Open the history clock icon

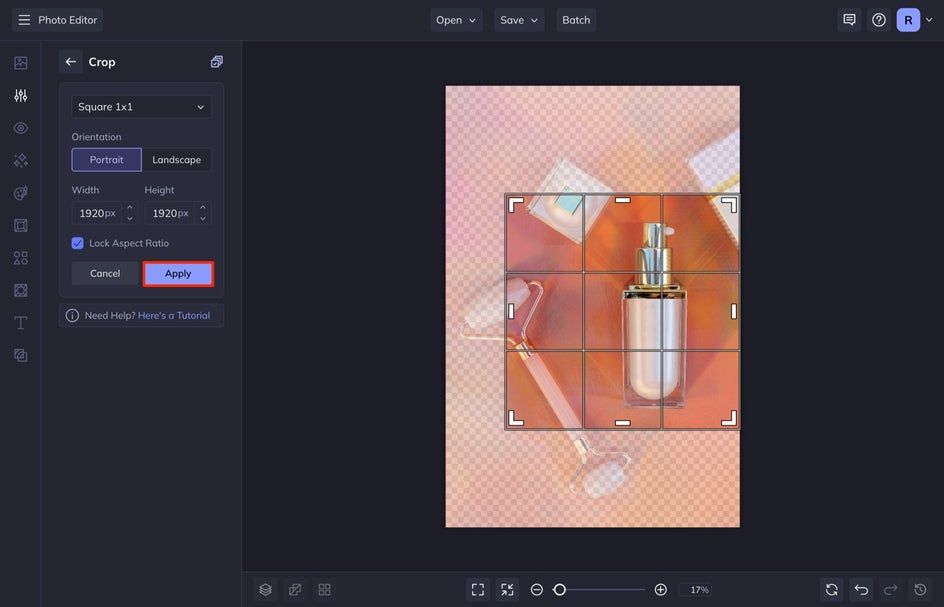920,590
